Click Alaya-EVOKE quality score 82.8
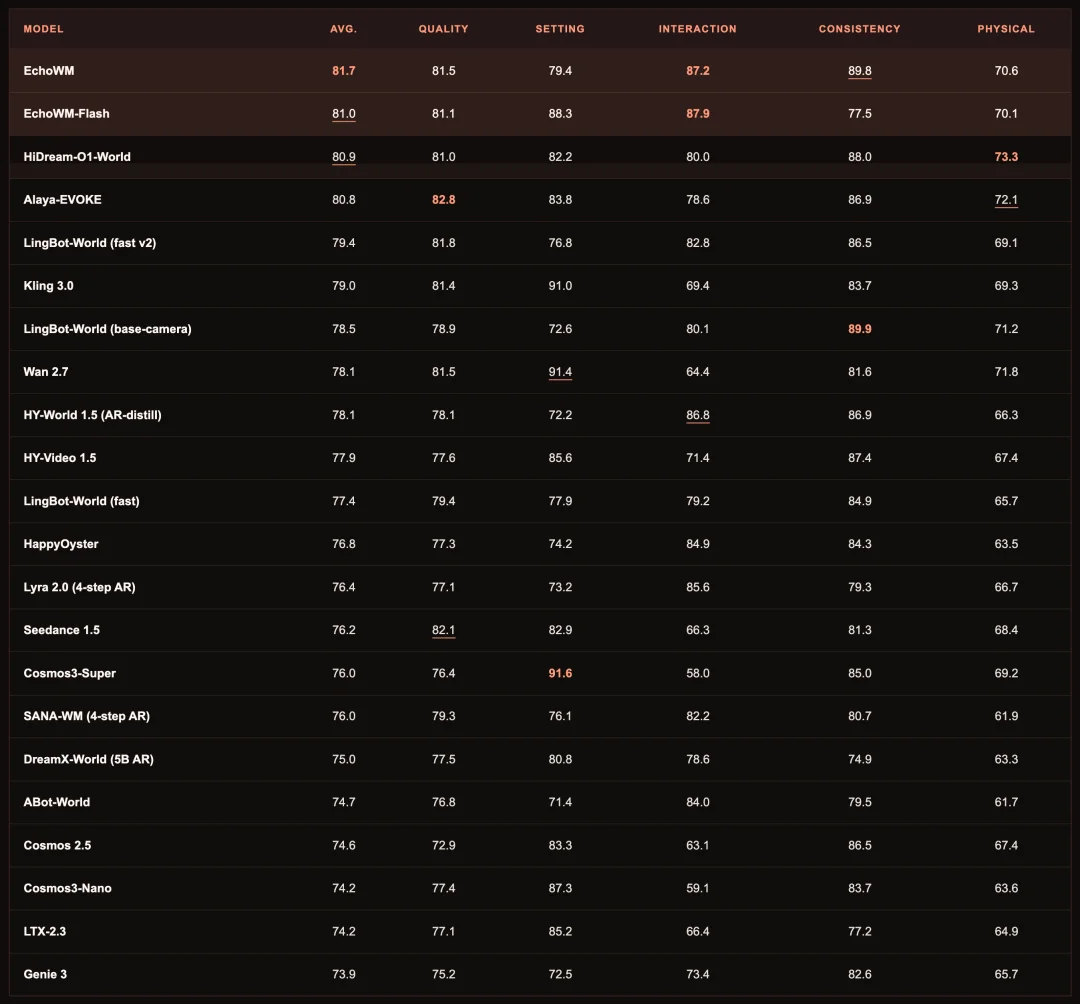1080x1004 pixels. 444,200
